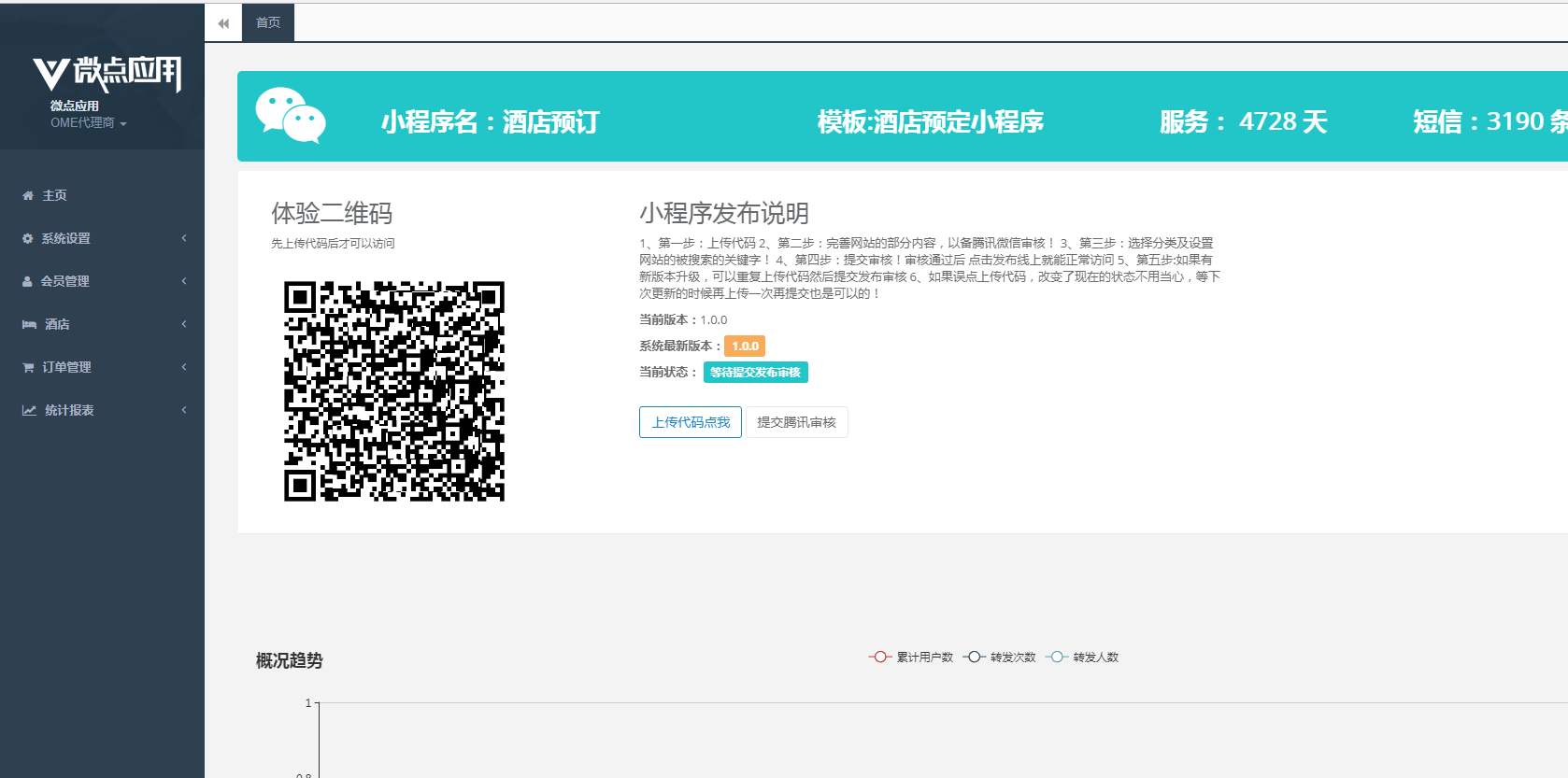1568x778 pixels.
Task: Click the gear icon beside 系统设置
Action: click(28, 239)
